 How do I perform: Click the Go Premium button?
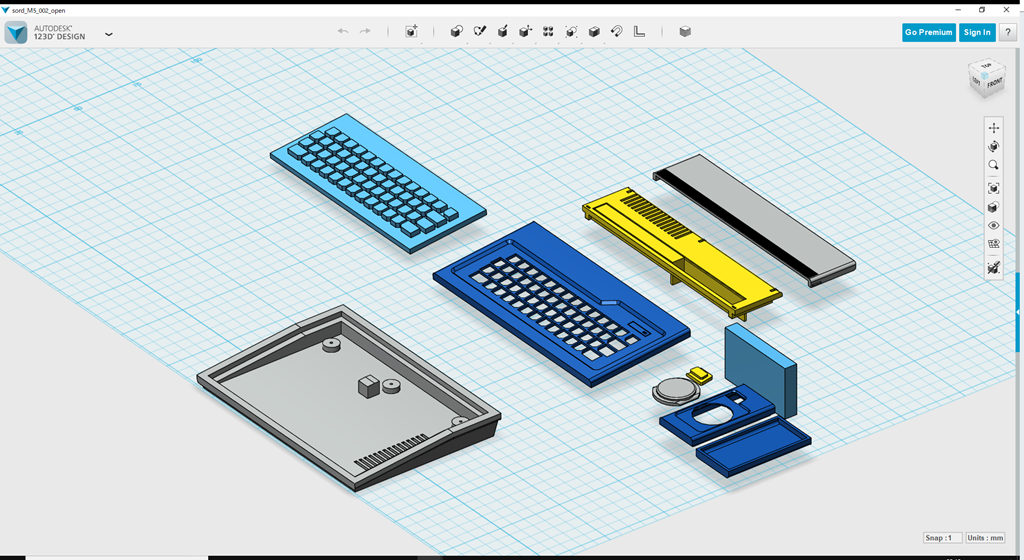[x=928, y=32]
